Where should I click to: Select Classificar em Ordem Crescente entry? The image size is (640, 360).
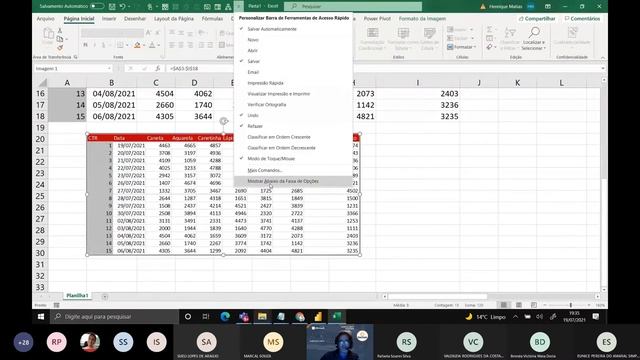(x=293, y=137)
